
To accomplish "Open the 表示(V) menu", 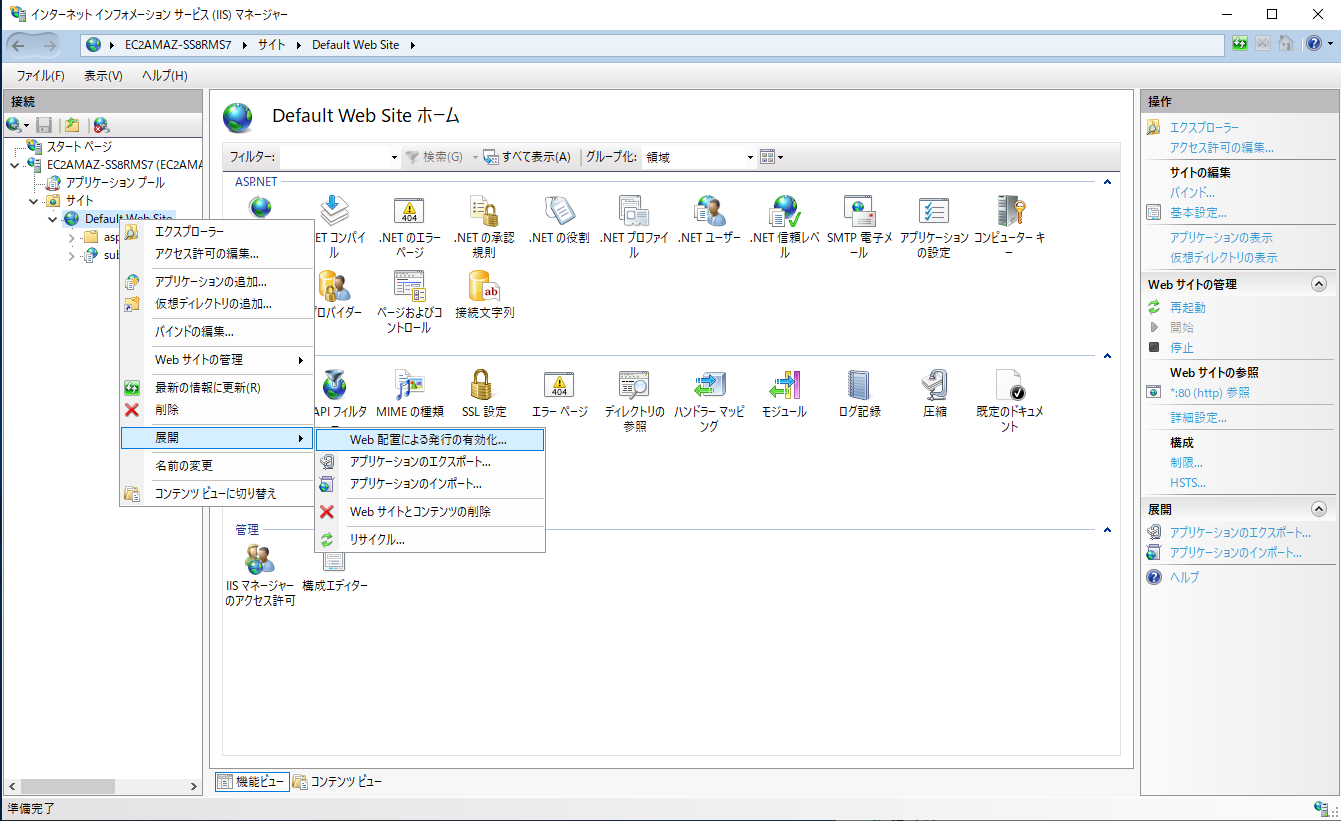I will click(x=103, y=76).
